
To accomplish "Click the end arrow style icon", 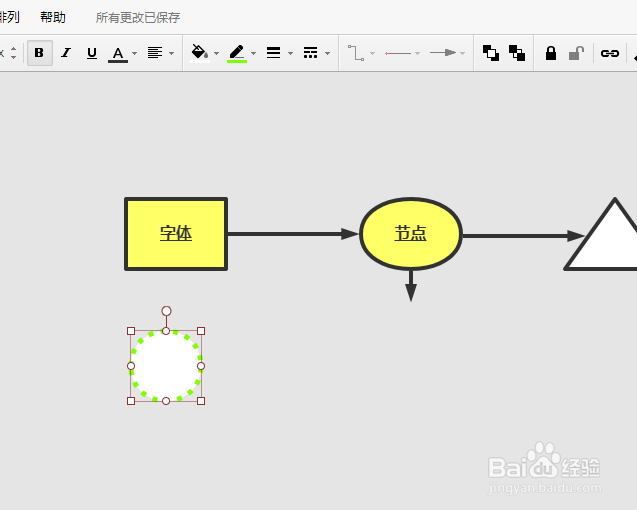I will click(443, 53).
